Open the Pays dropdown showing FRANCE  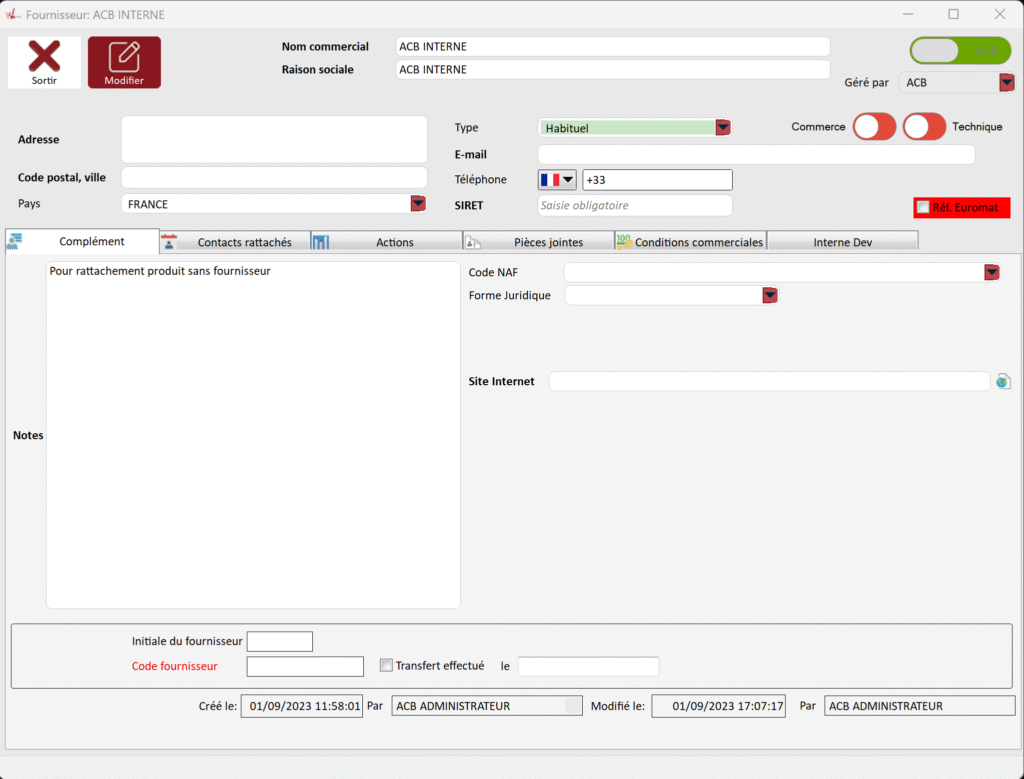pos(418,204)
